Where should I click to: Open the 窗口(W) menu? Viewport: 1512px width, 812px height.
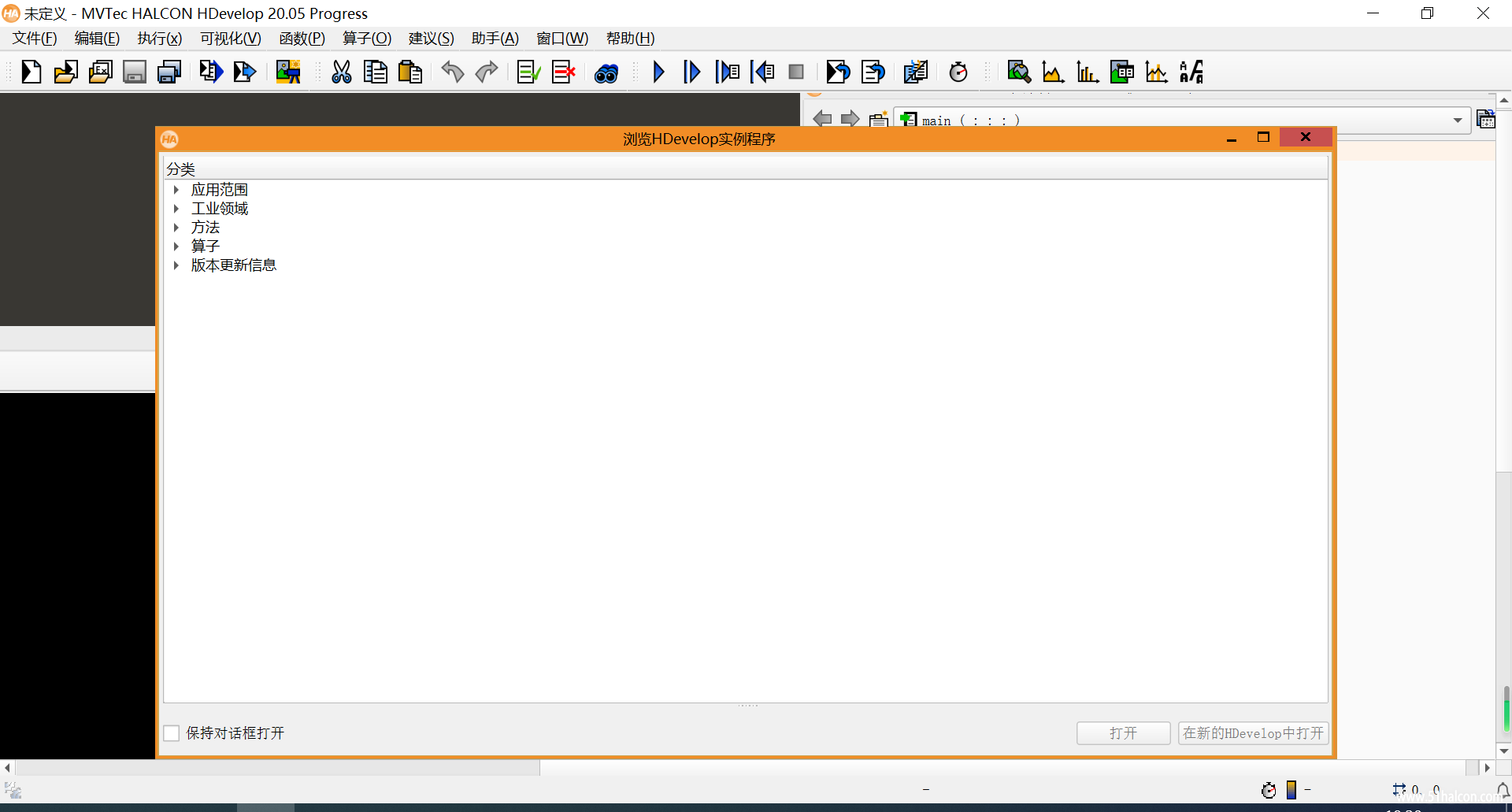click(562, 39)
